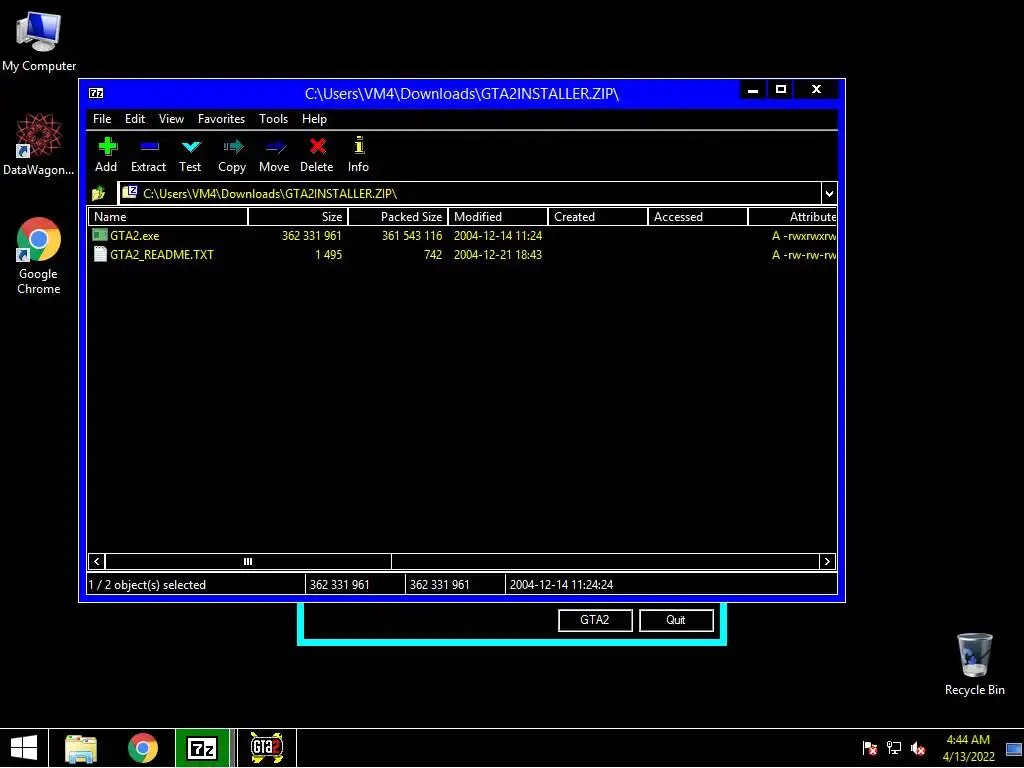The image size is (1024, 768).
Task: Sort by the Created column header
Action: [598, 217]
